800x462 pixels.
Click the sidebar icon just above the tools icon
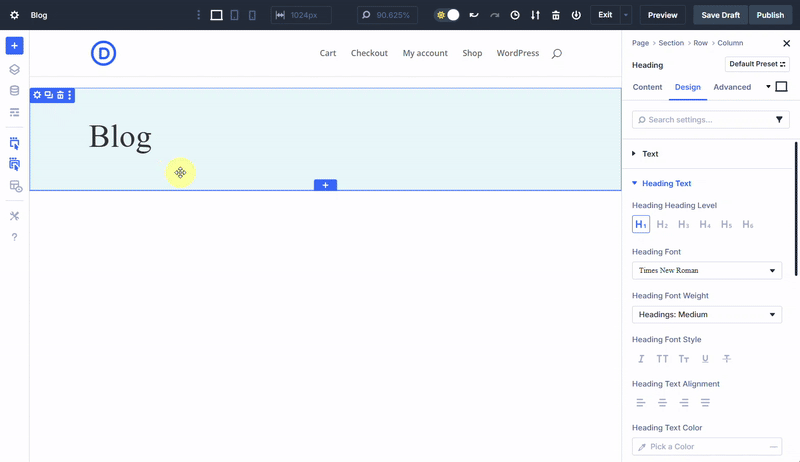15,187
